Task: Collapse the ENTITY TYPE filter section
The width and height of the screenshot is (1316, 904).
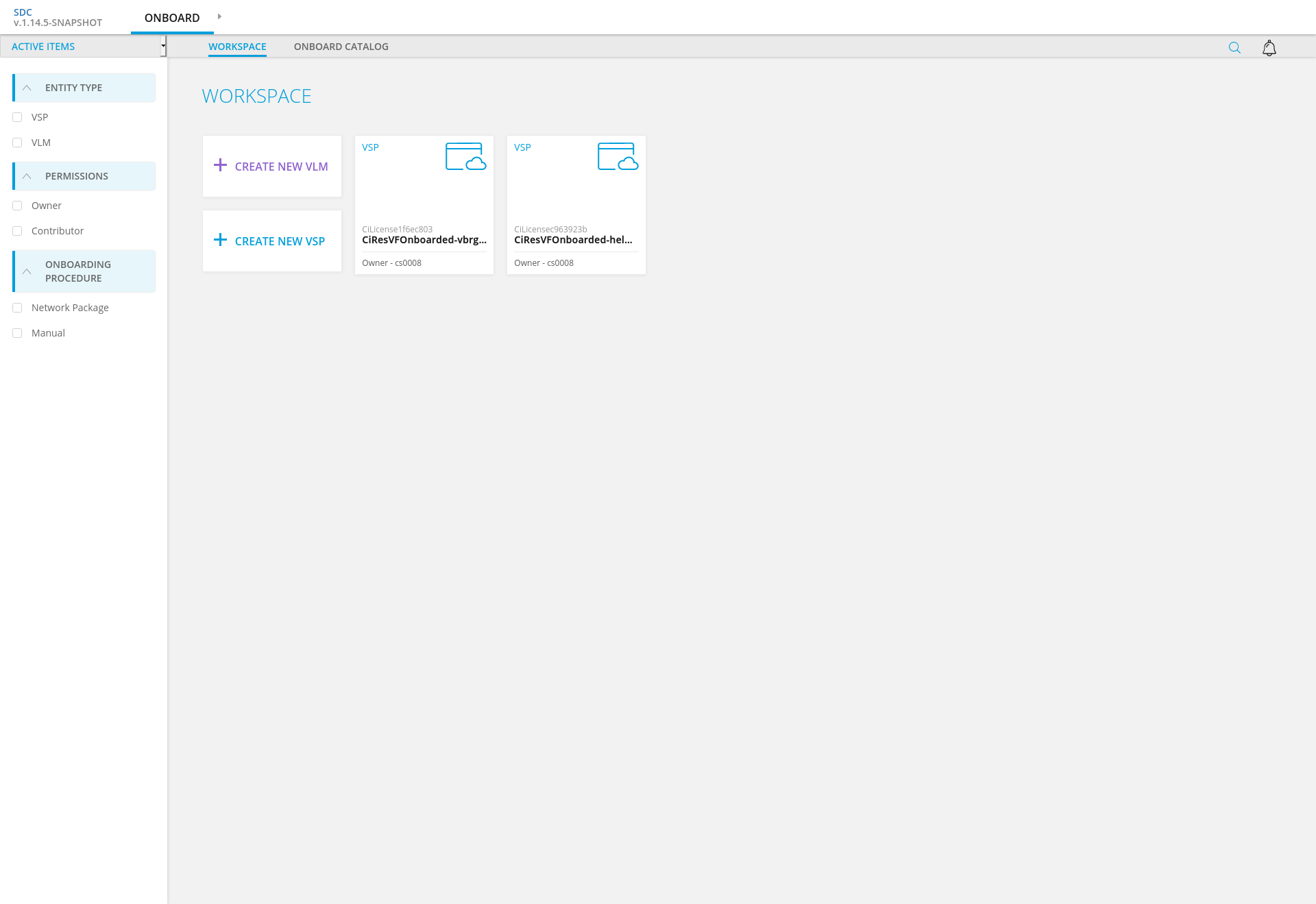Action: 27,88
